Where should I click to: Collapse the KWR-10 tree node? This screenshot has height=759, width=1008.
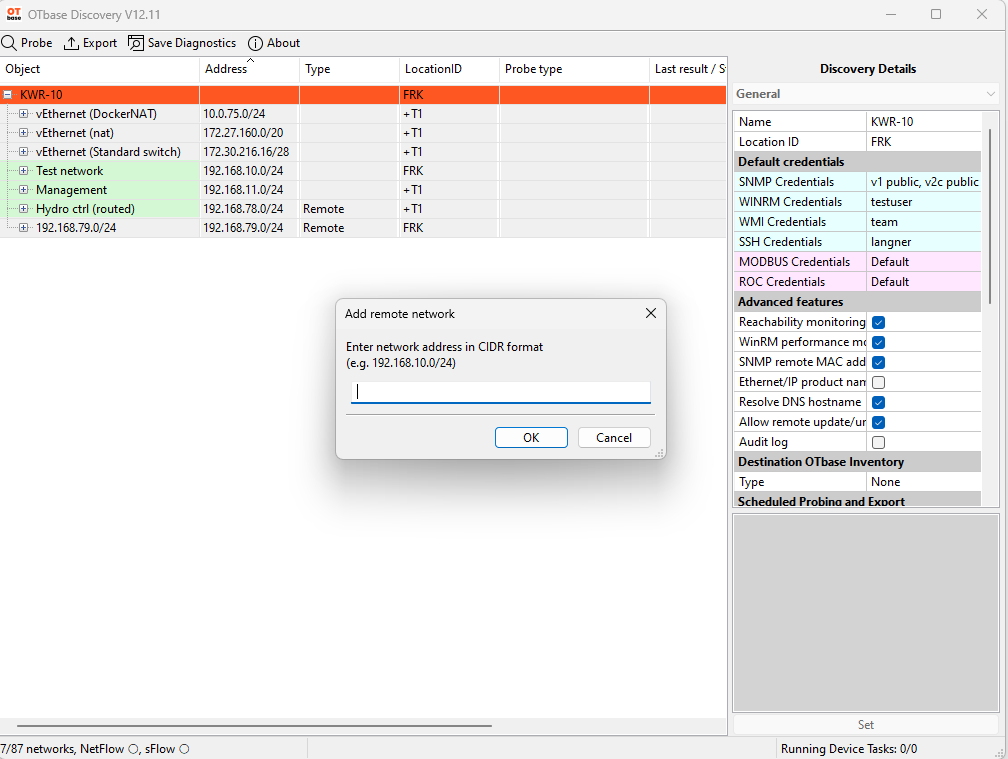pyautogui.click(x=8, y=94)
